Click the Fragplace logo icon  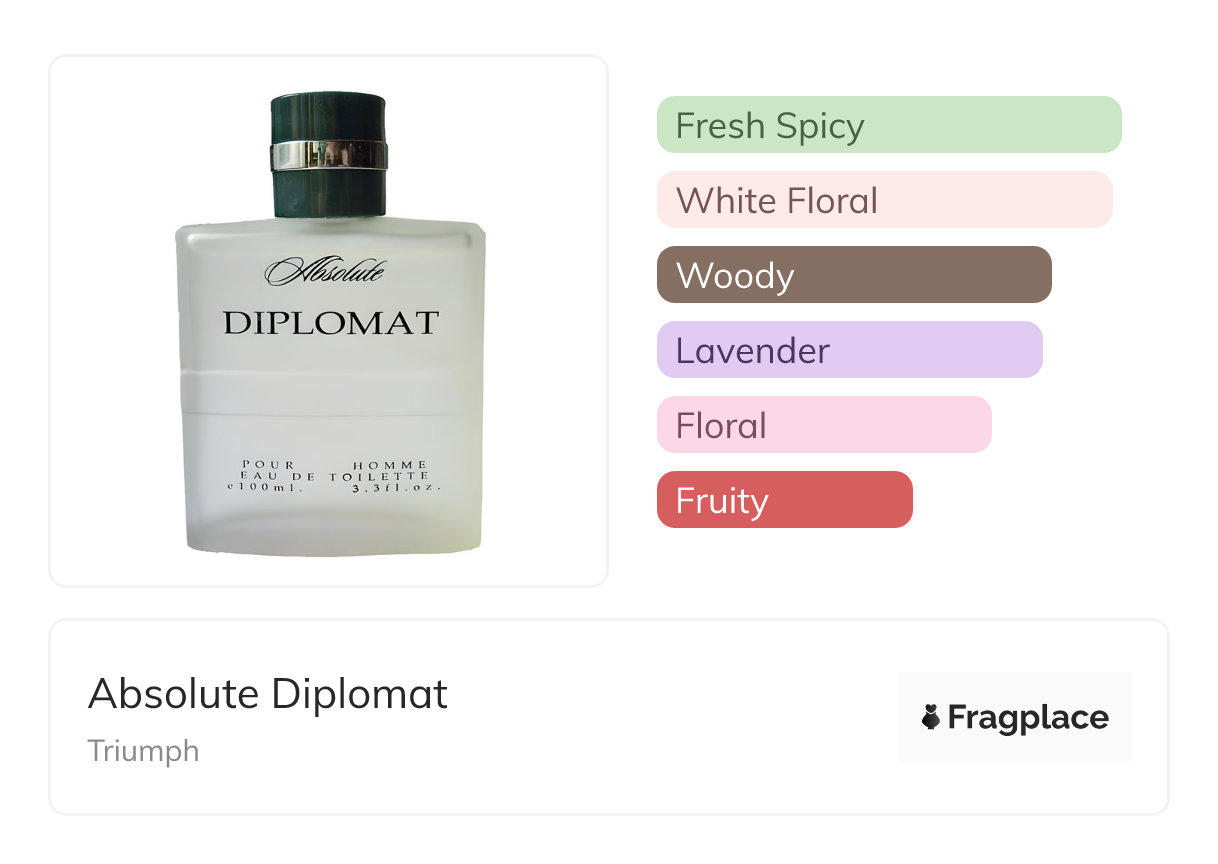point(931,717)
